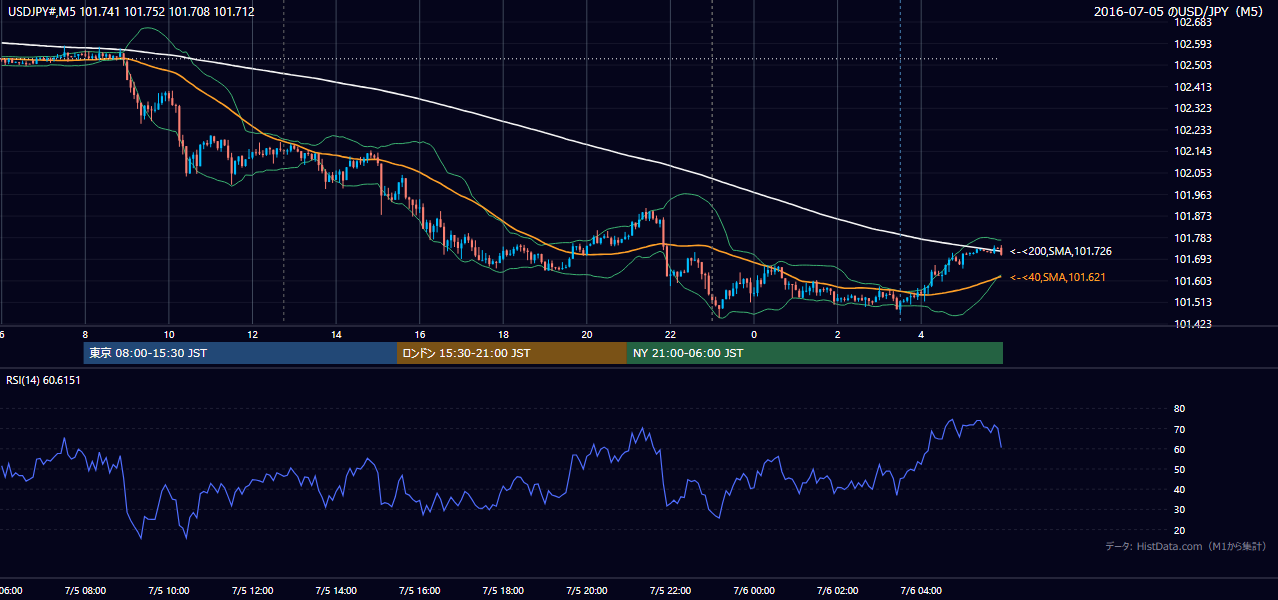
Task: Click price level 102.413 on the axis
Action: (1192, 87)
